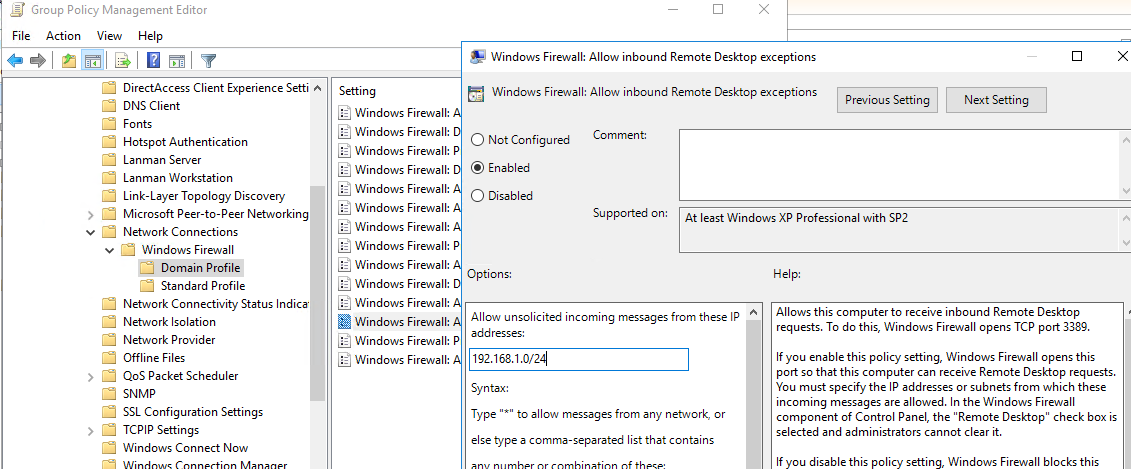Click the Link-Layer Topology Discovery folder icon
The image size is (1131, 469).
109,196
